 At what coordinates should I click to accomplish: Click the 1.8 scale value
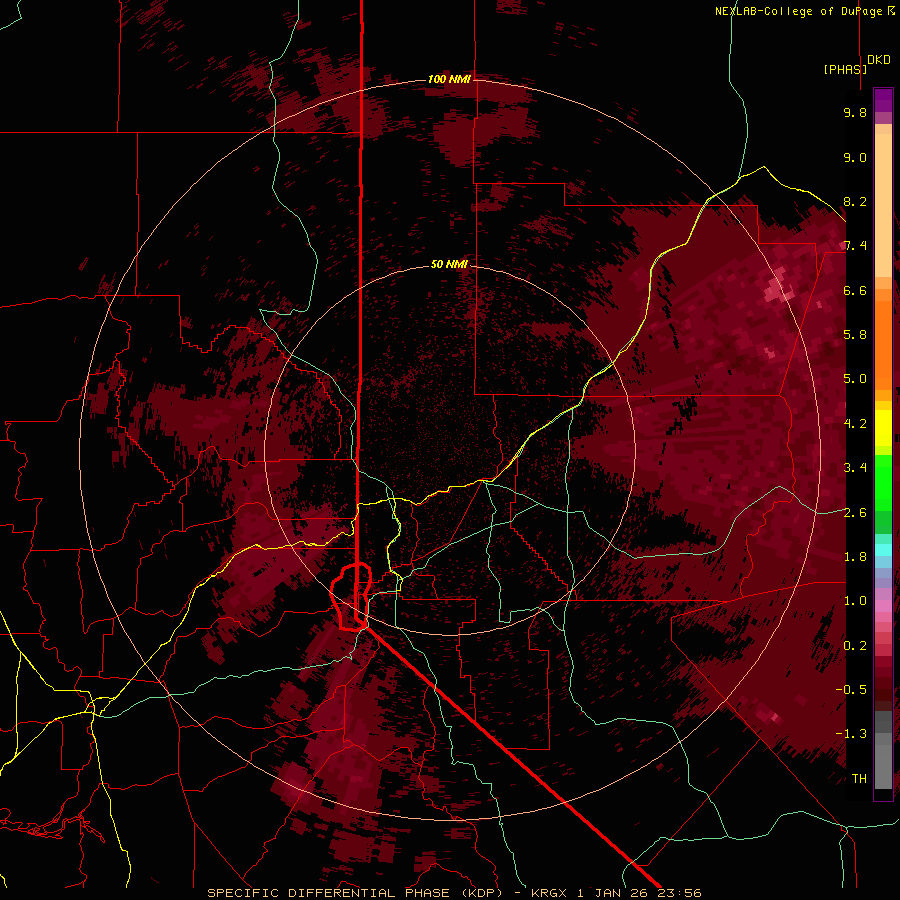coord(855,557)
